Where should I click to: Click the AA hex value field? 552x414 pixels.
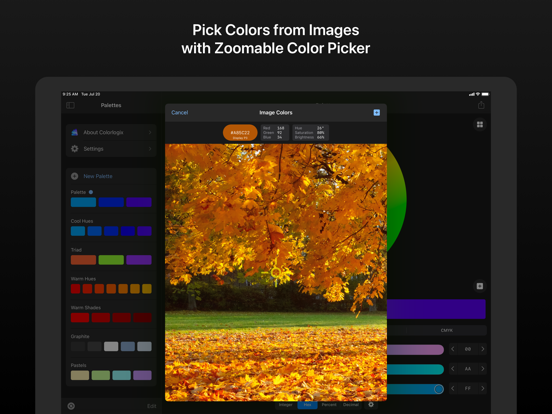(468, 369)
